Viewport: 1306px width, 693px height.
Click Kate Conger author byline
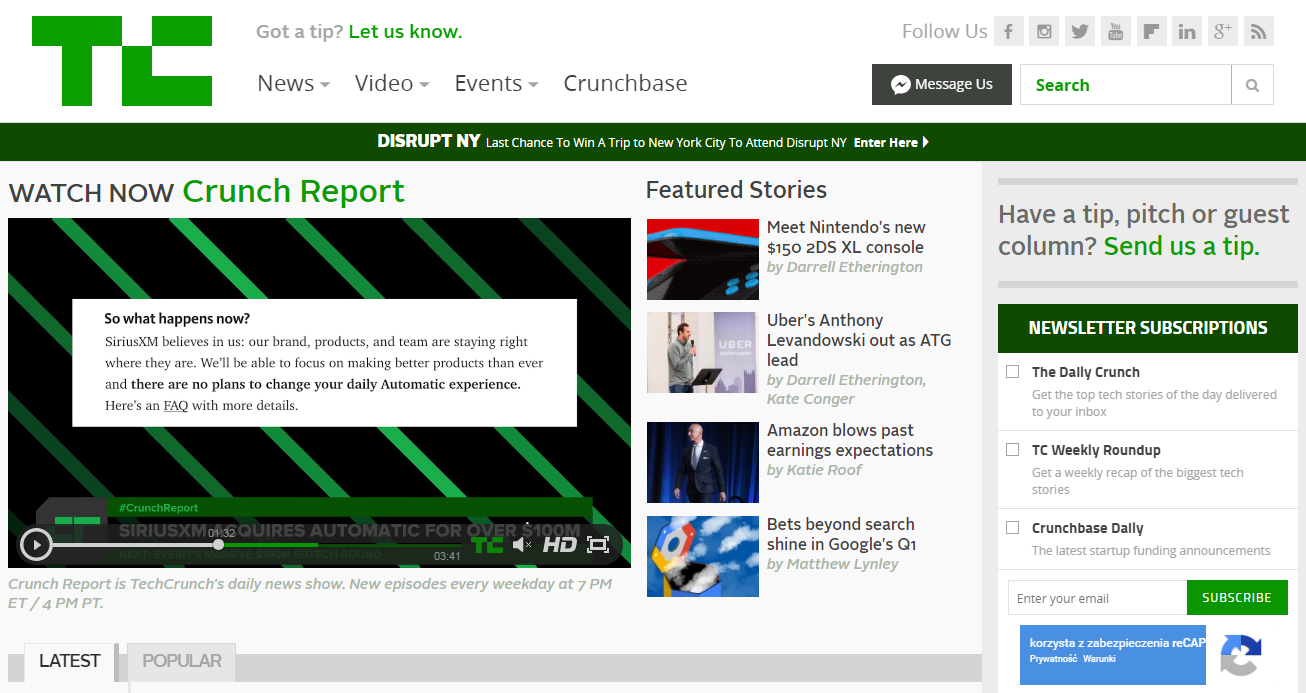tap(811, 399)
